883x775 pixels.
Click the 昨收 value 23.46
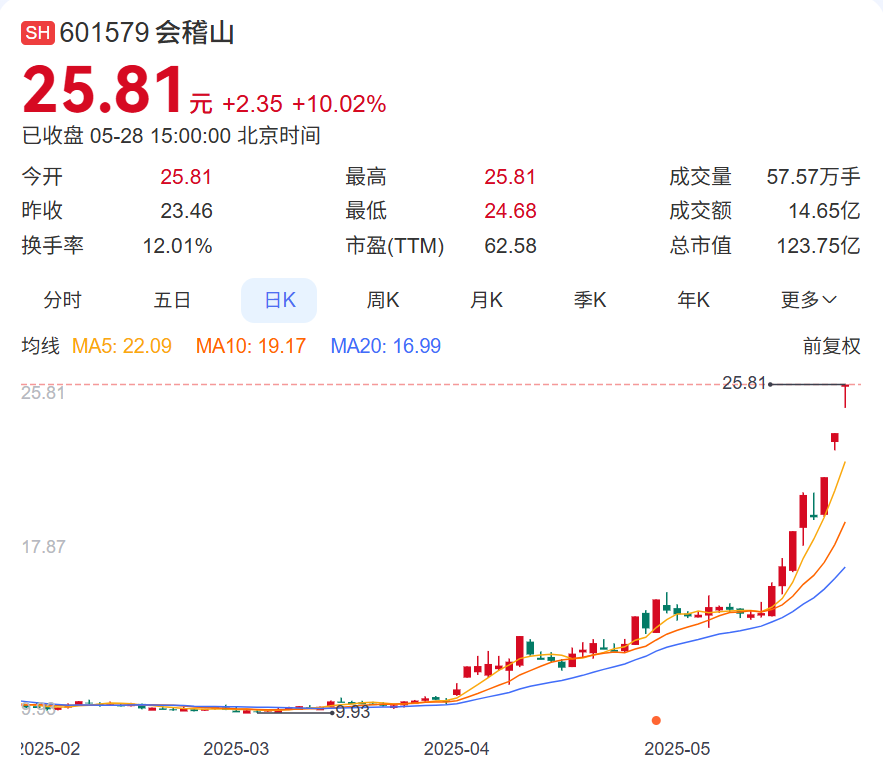tap(186, 211)
